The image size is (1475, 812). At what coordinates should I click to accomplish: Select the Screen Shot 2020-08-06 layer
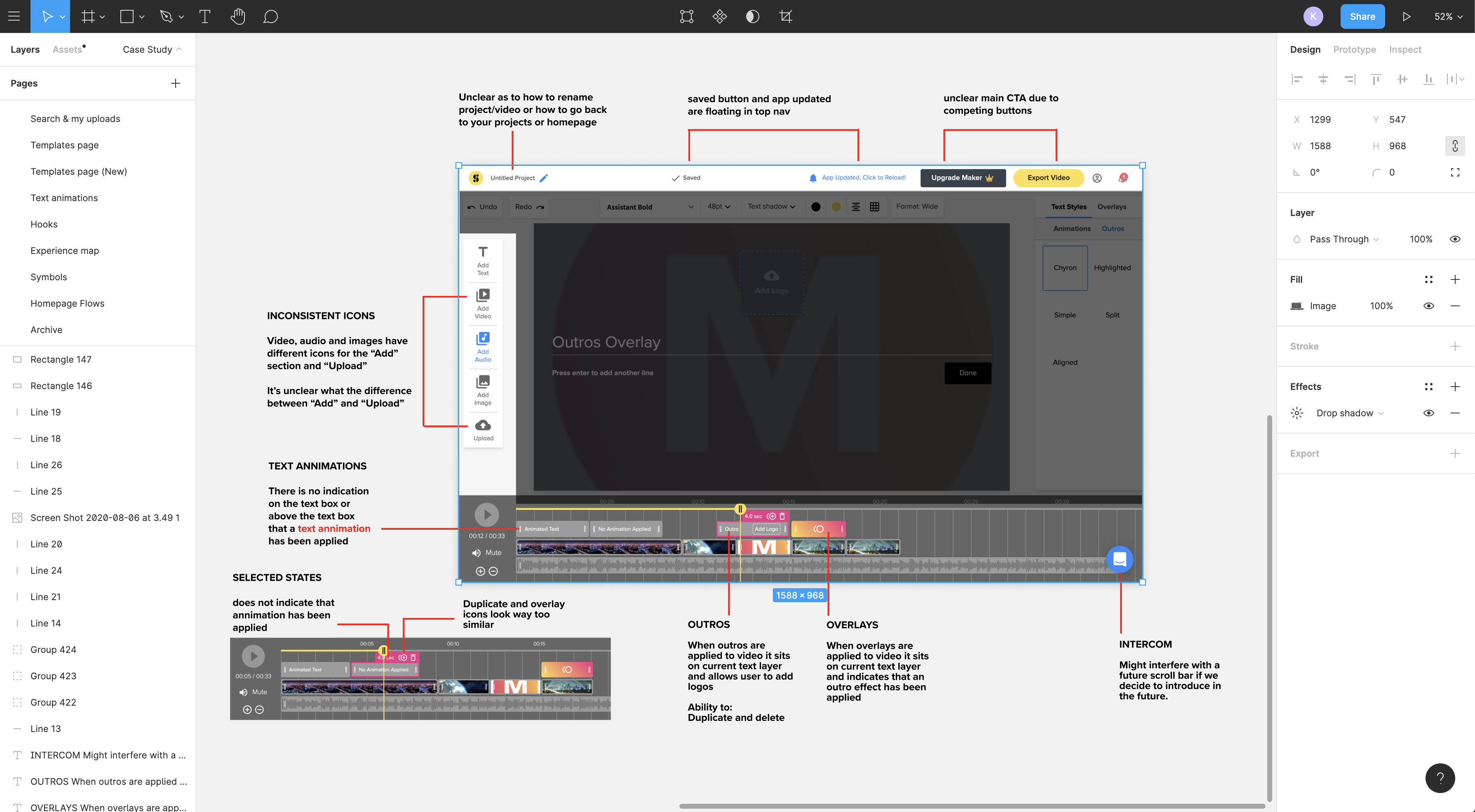coord(105,518)
